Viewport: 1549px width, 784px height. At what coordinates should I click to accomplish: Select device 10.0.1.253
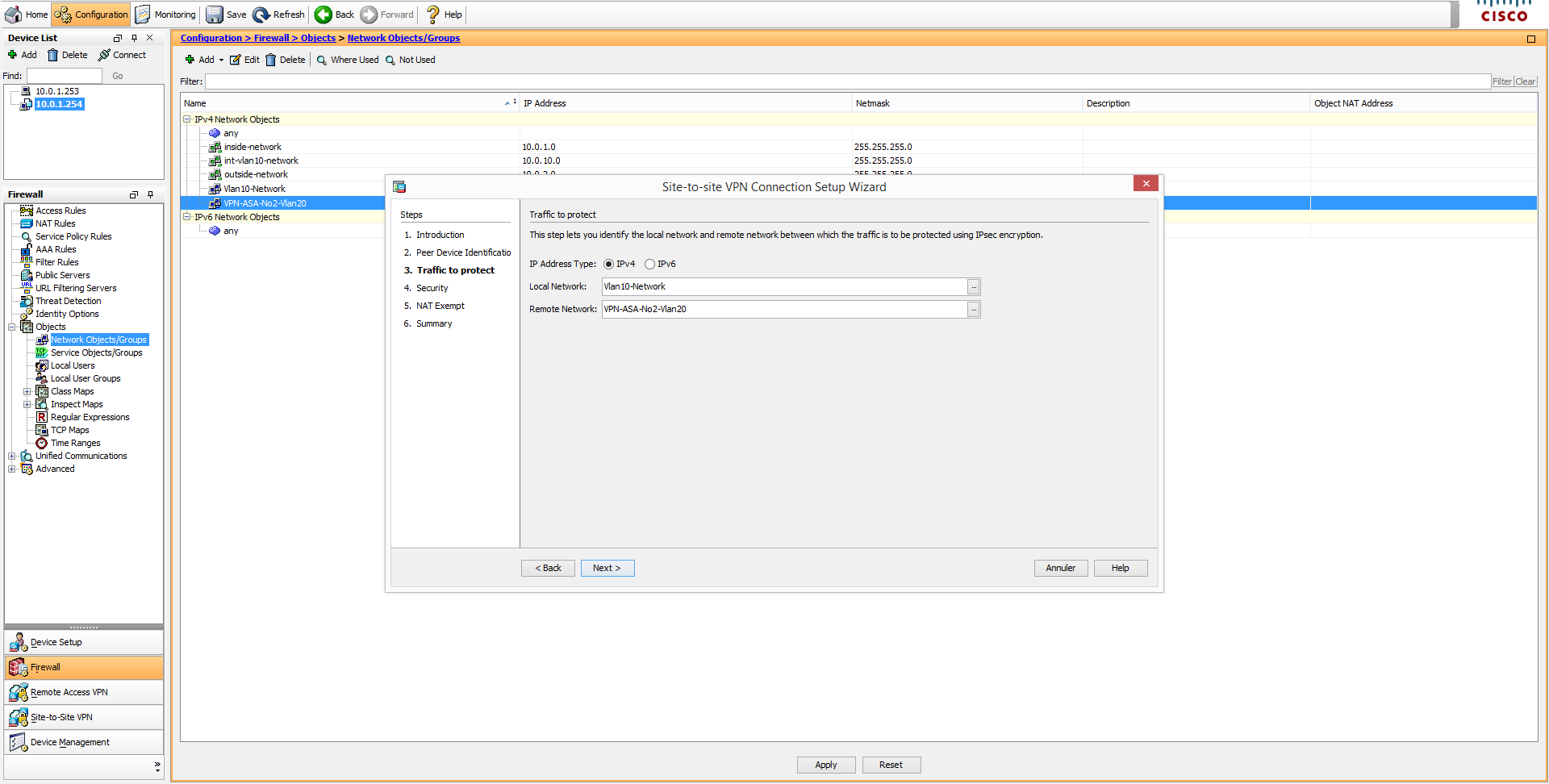[56, 91]
